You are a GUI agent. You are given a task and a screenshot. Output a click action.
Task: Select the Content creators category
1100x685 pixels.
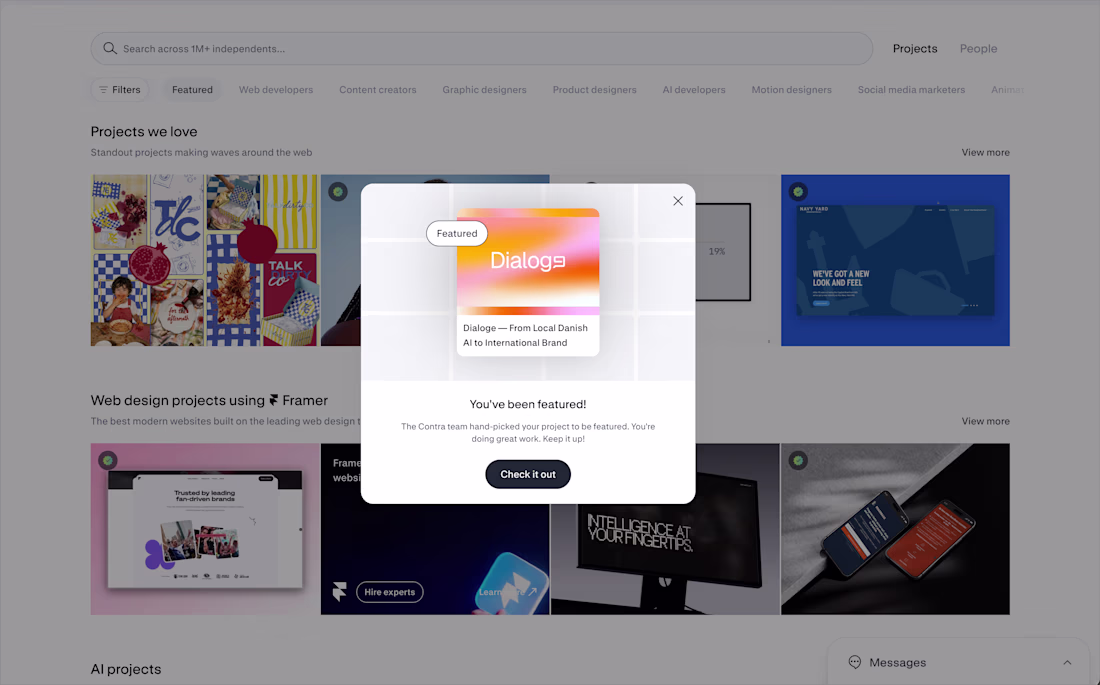click(377, 90)
